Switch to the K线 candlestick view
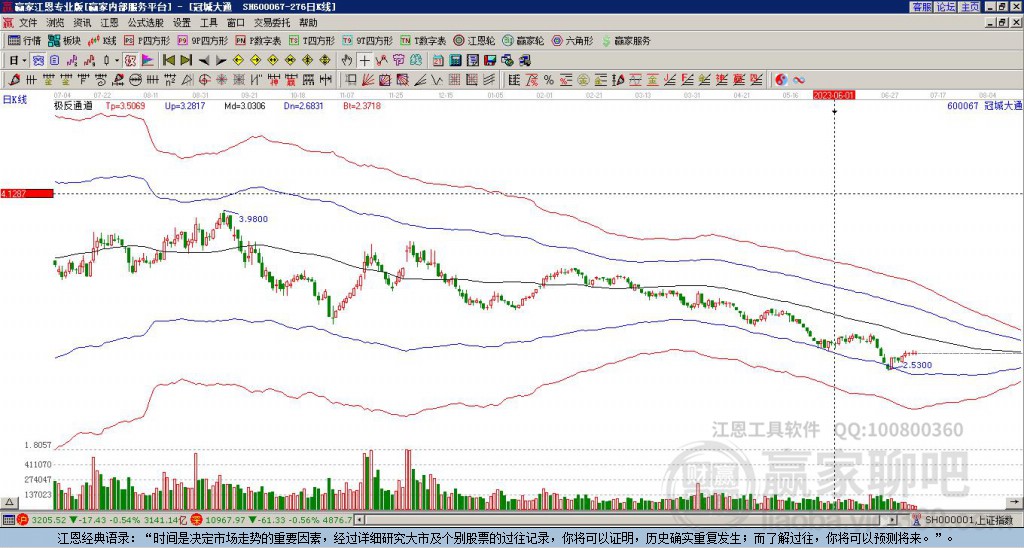This screenshot has height=548, width=1024. click(x=102, y=40)
